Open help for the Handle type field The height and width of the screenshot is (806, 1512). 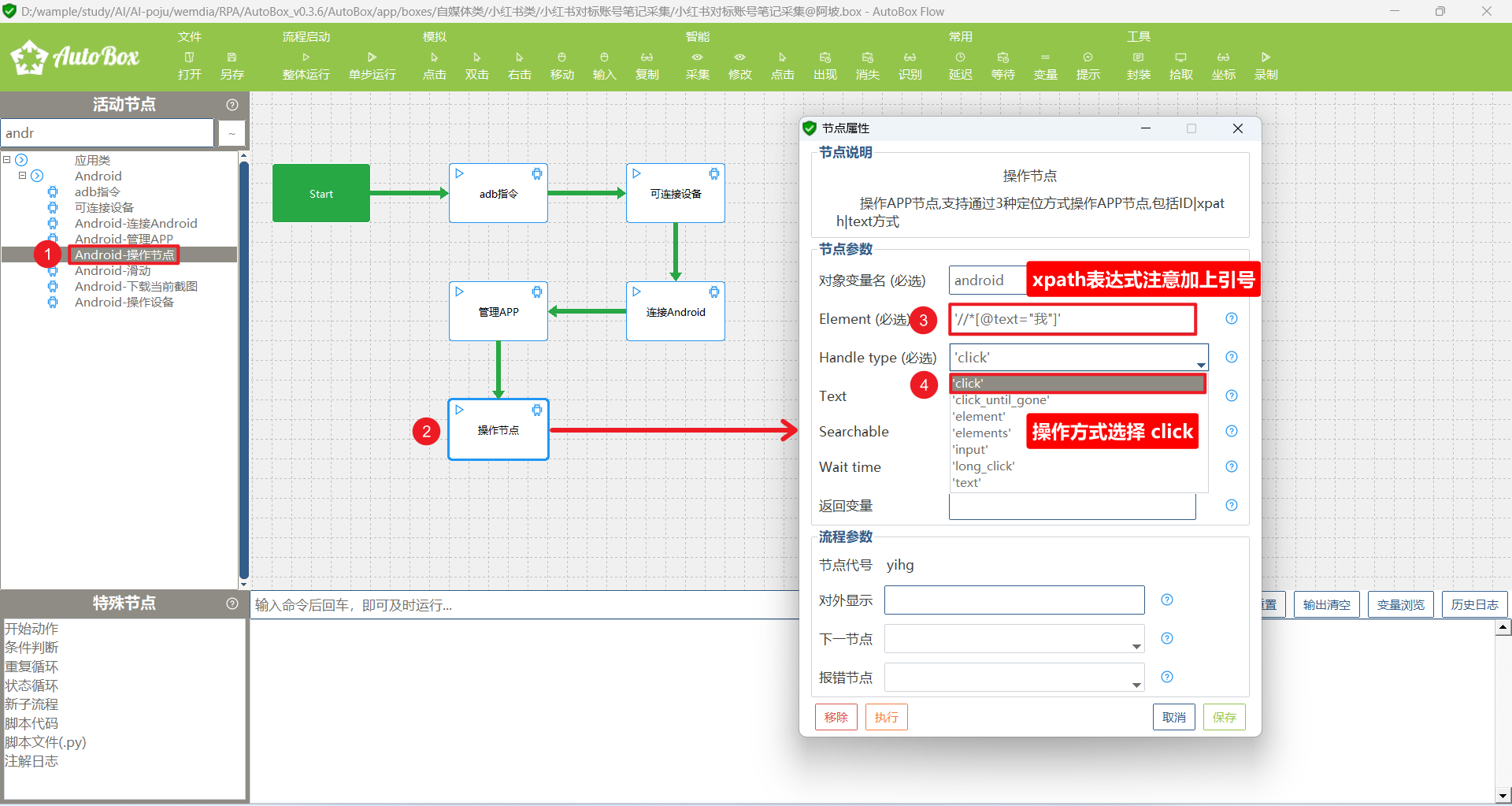[1232, 357]
